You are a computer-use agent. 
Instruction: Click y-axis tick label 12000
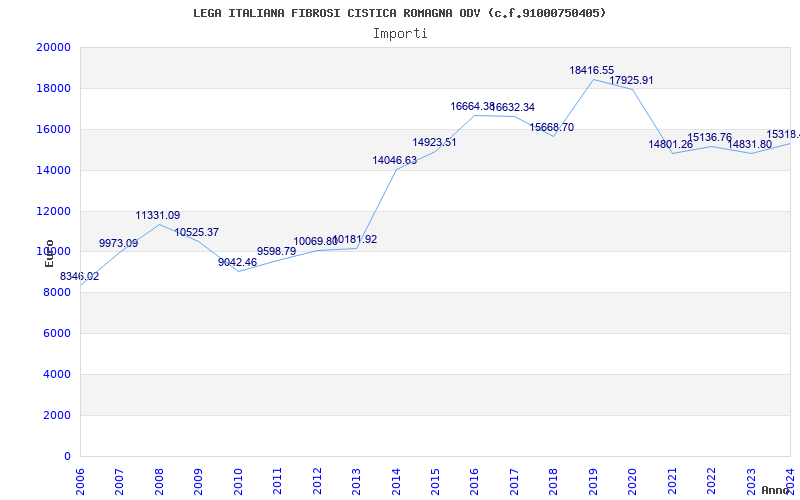pyautogui.click(x=54, y=211)
